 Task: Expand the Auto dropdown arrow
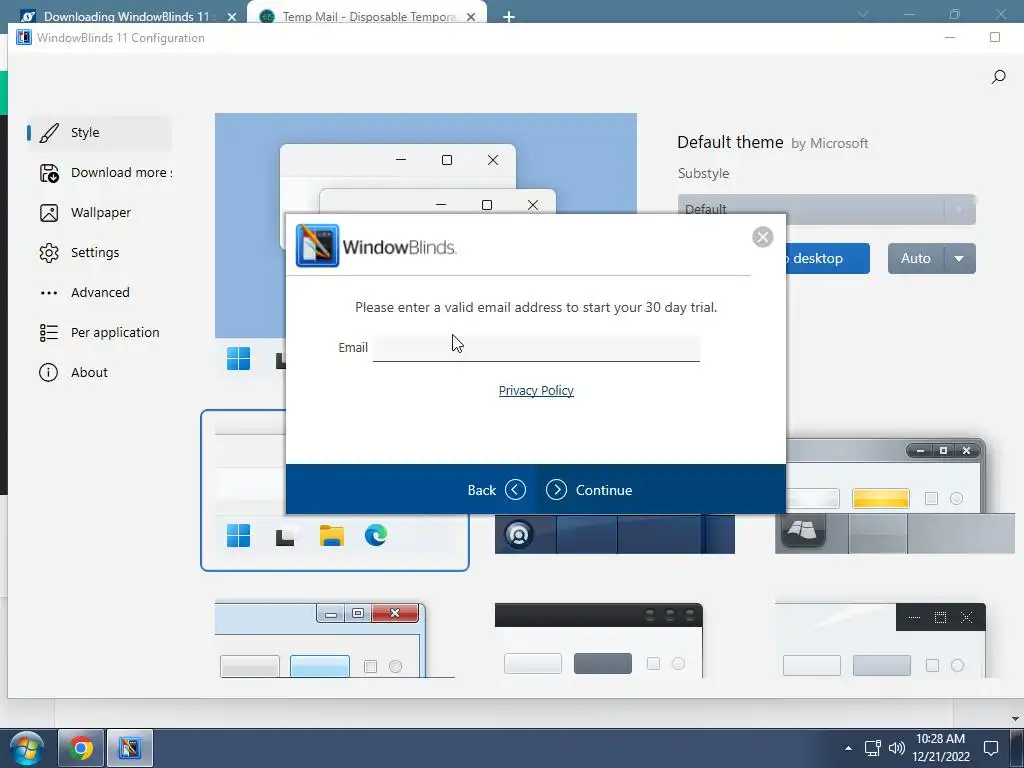pos(959,259)
